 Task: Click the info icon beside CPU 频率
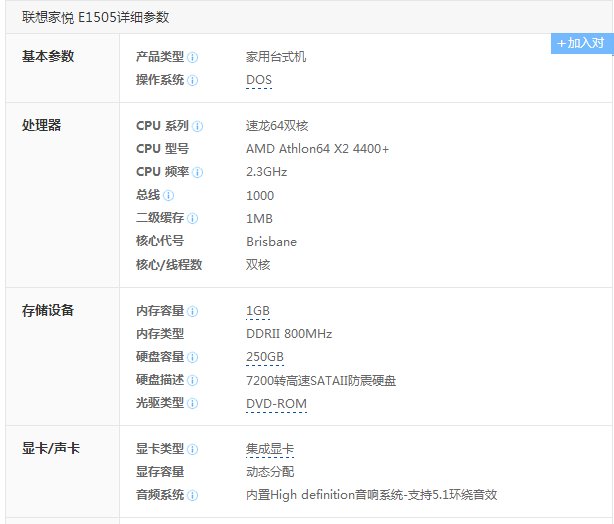pyautogui.click(x=197, y=173)
